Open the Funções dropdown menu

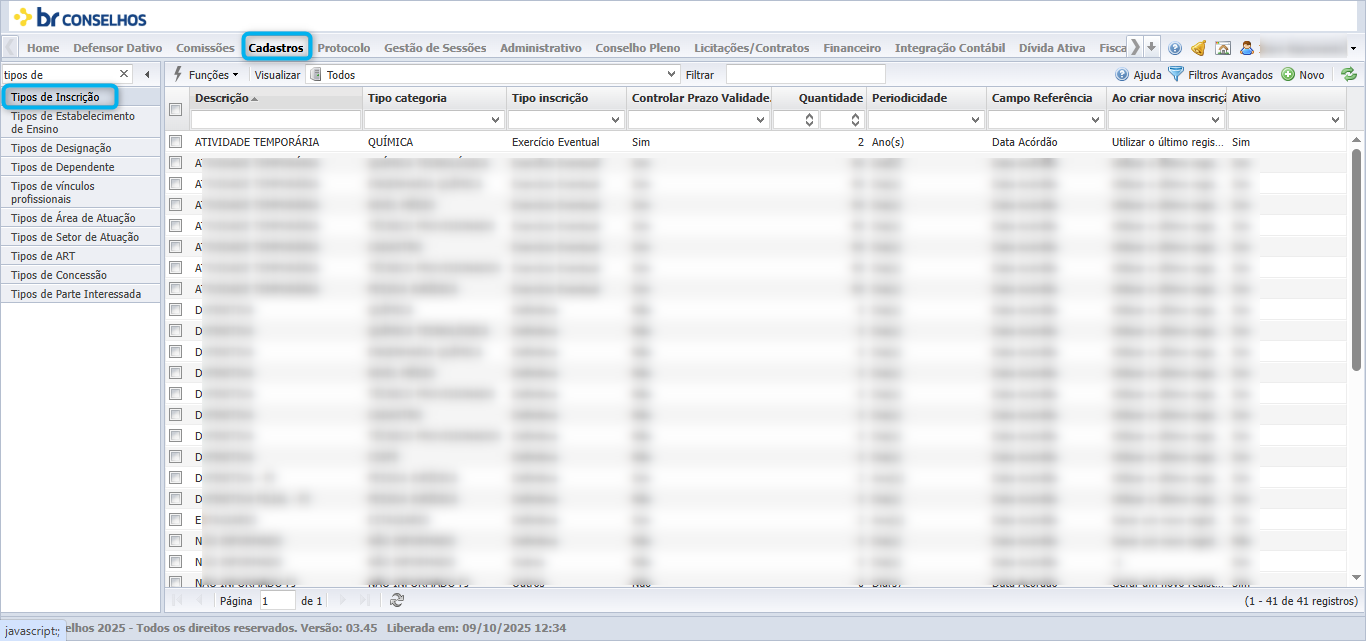(x=206, y=75)
